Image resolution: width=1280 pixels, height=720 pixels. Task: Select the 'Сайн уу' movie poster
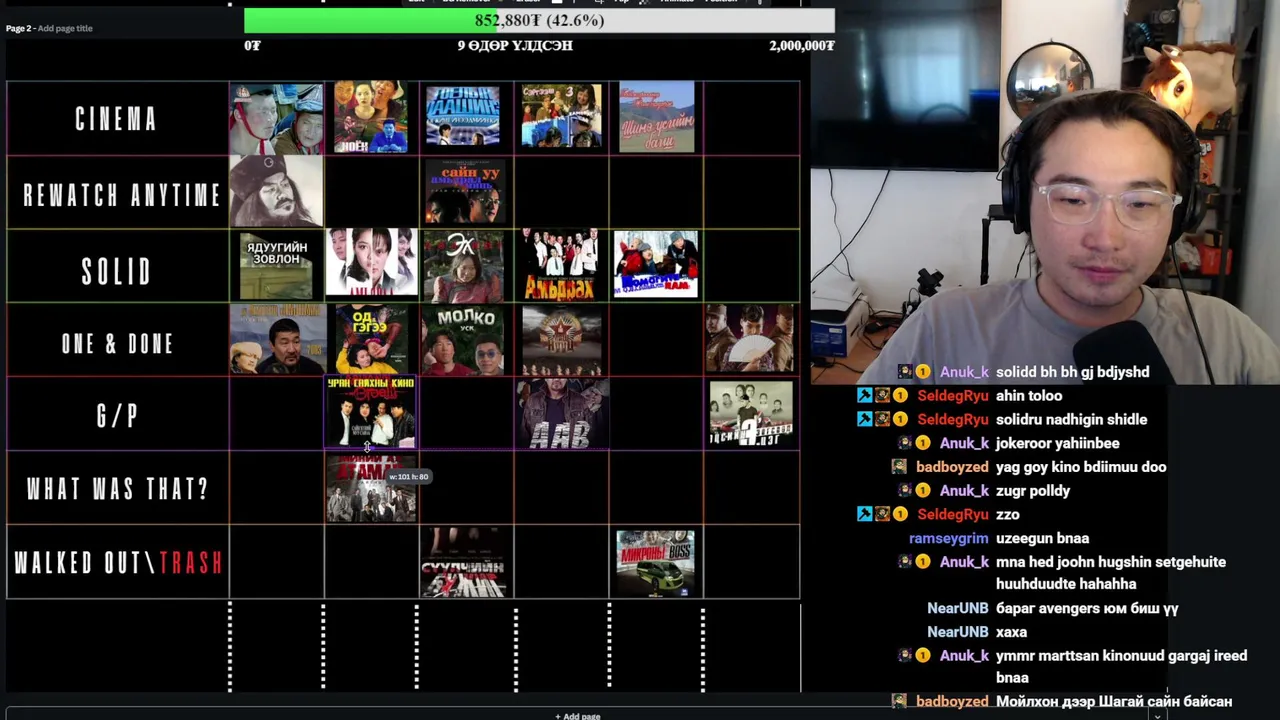pos(465,191)
